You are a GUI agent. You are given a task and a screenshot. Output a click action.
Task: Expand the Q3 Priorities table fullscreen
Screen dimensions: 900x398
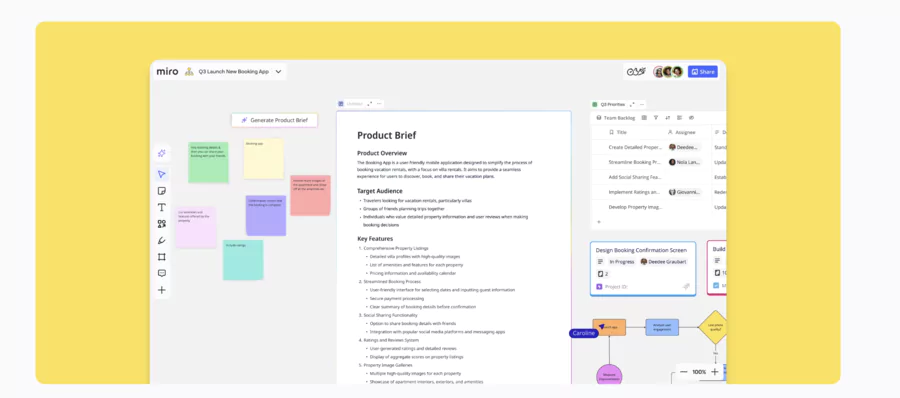[x=632, y=105]
